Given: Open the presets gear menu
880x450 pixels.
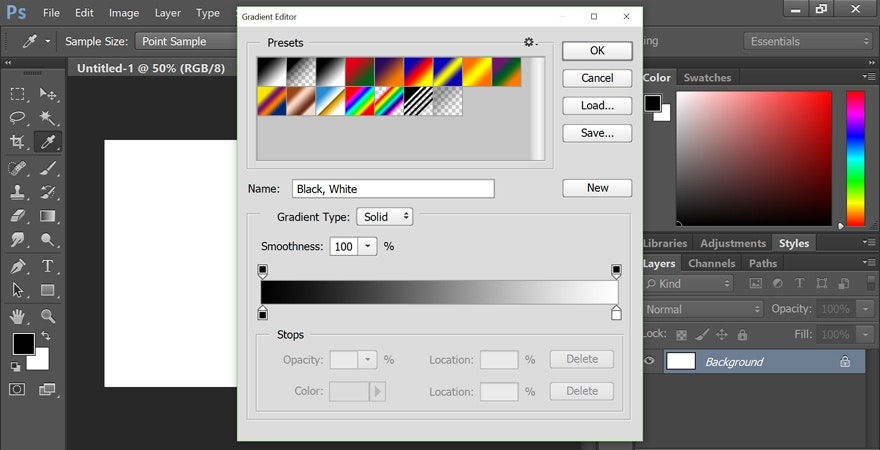Looking at the screenshot, I should point(530,43).
